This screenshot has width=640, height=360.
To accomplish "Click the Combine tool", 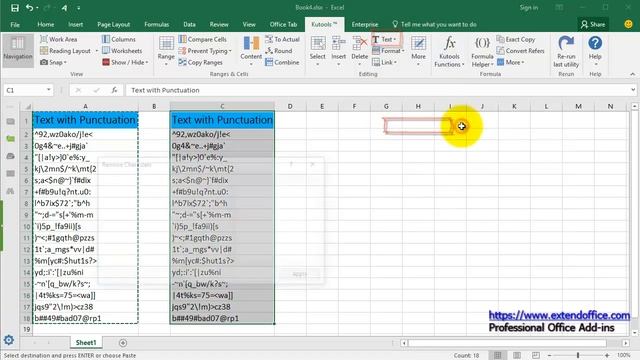I will point(282,62).
